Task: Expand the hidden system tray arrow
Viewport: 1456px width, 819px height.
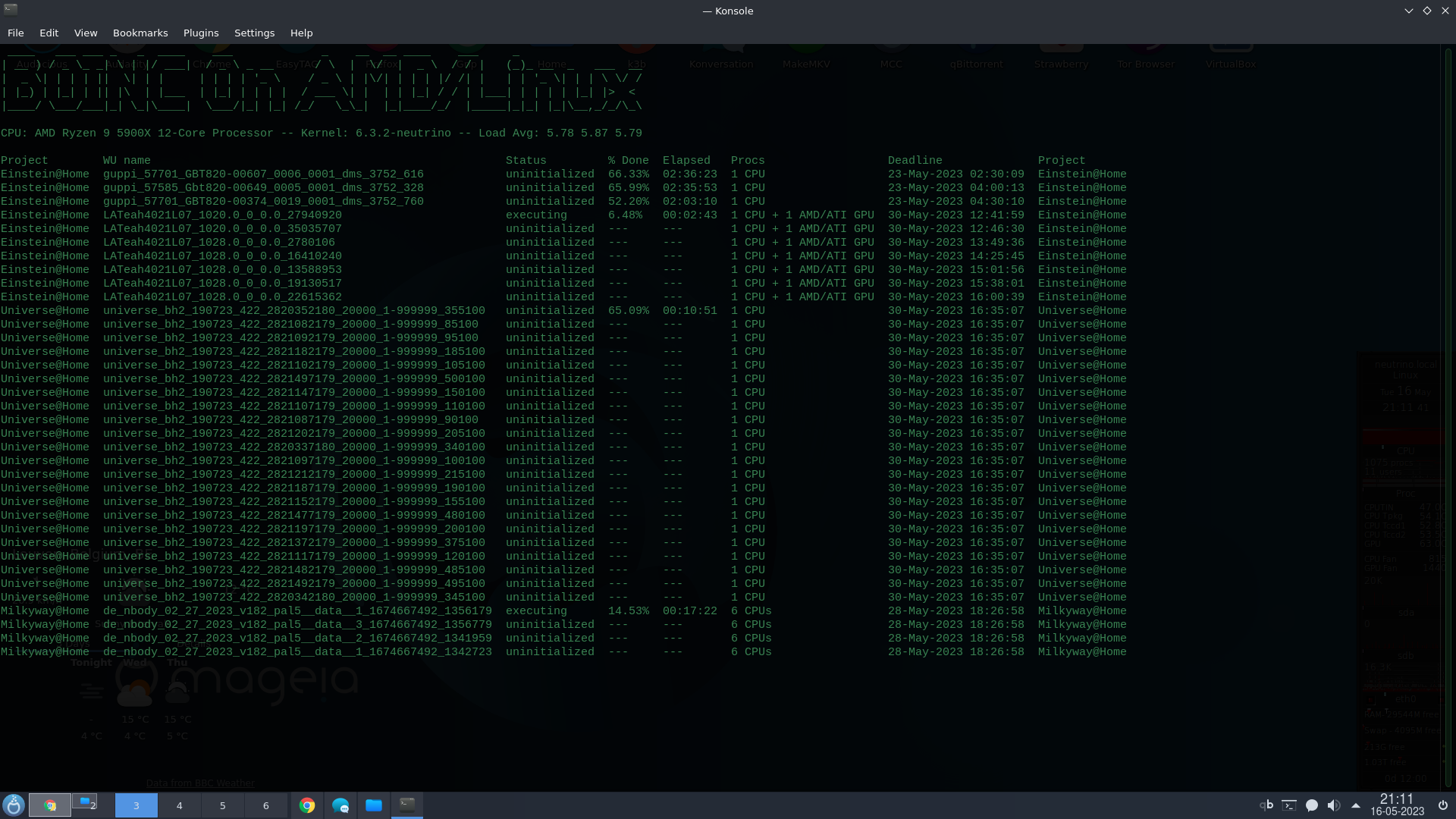Action: tap(1356, 805)
